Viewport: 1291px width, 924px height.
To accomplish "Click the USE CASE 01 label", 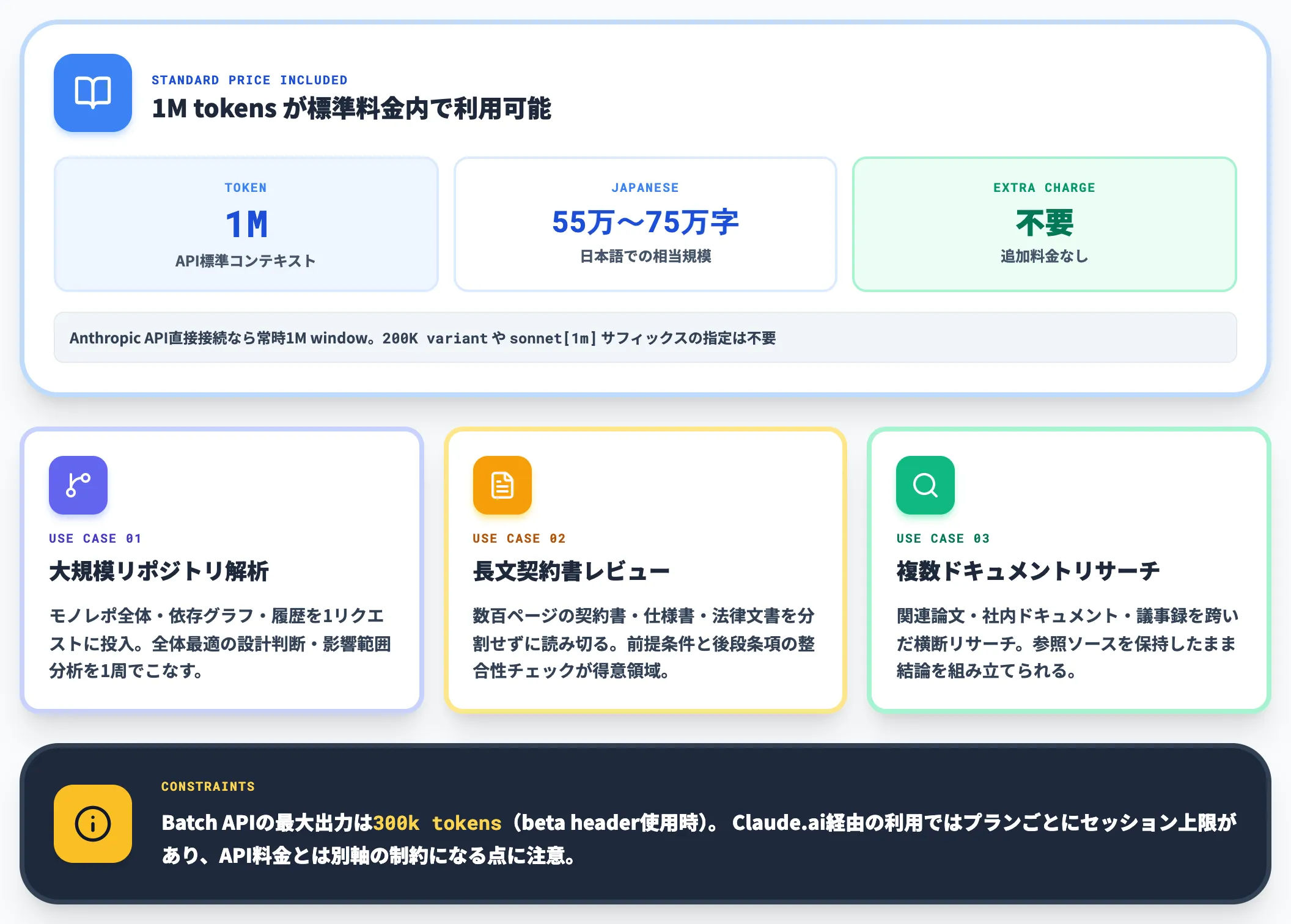I will tap(95, 538).
